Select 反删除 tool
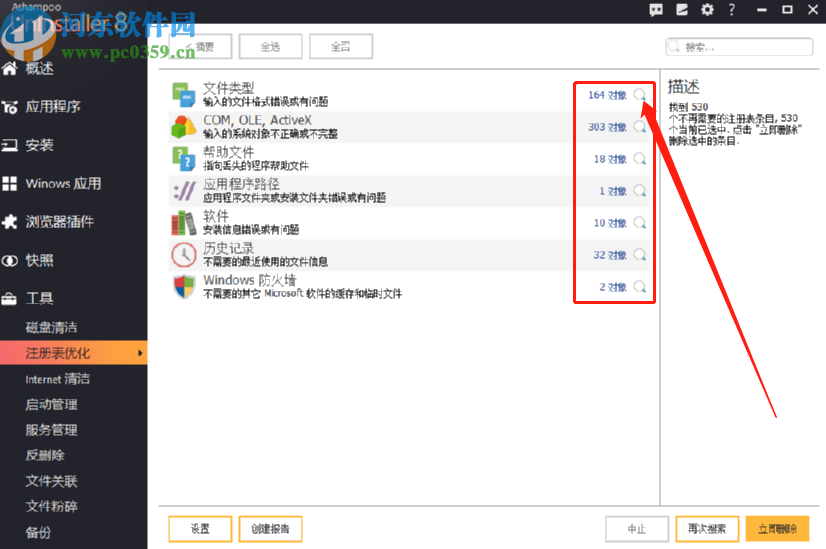The width and height of the screenshot is (826, 549). pos(45,455)
